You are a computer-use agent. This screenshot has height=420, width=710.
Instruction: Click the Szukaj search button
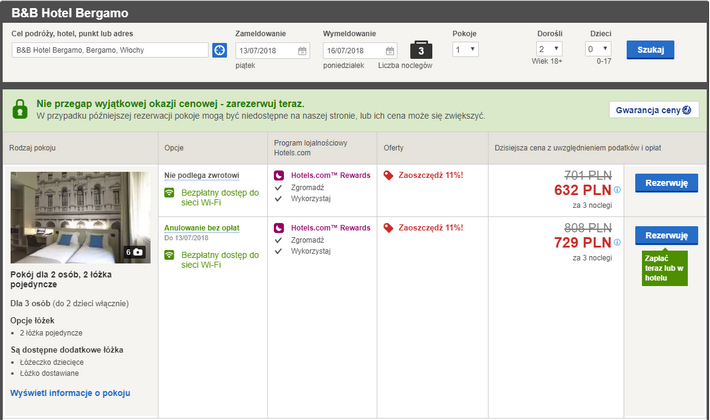click(x=650, y=50)
